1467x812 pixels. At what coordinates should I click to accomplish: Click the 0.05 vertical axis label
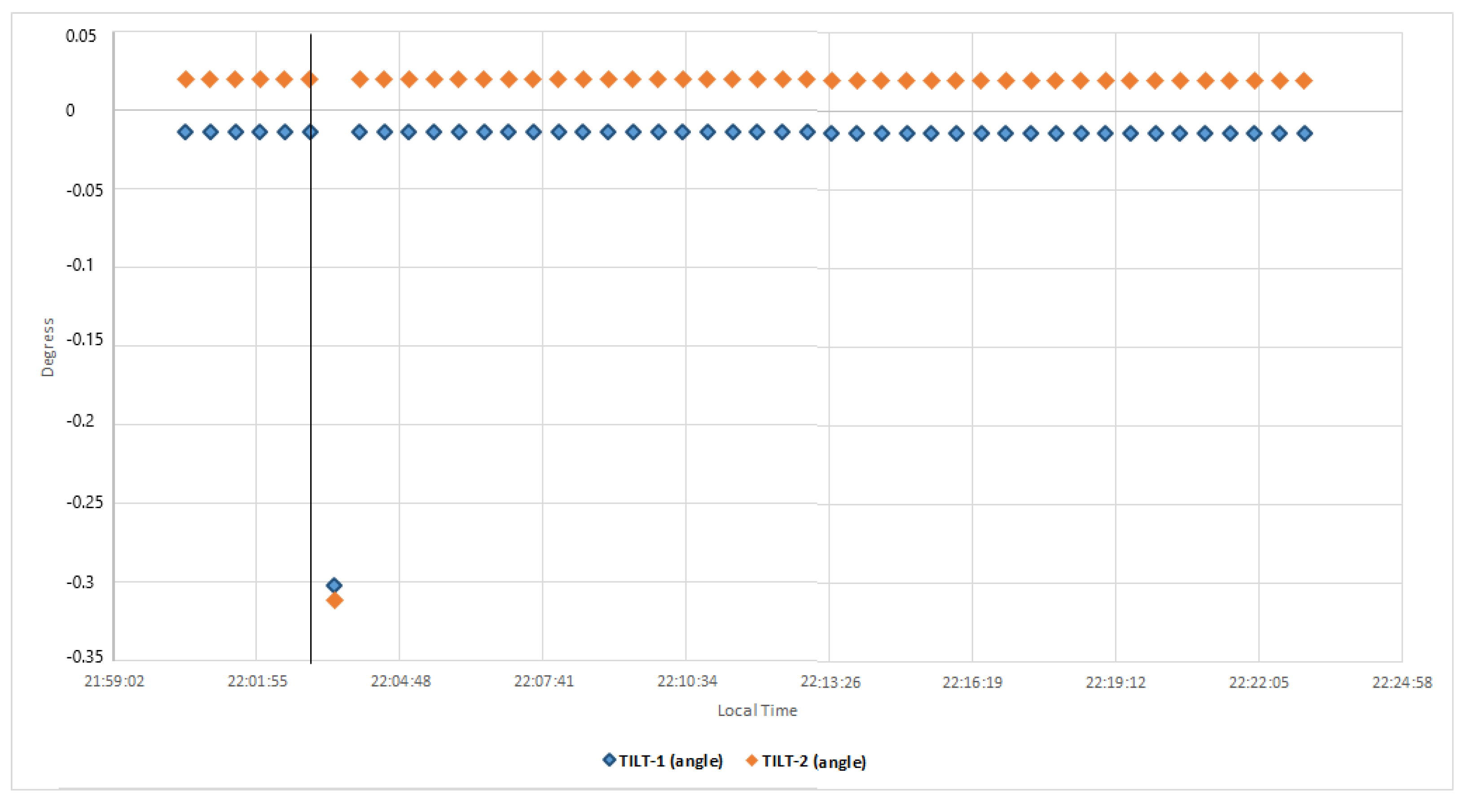81,36
